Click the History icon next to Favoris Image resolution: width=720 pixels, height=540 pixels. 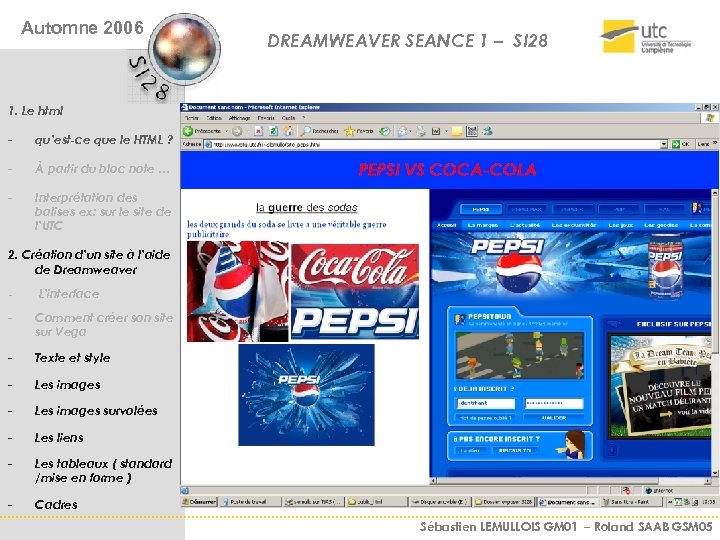point(384,131)
